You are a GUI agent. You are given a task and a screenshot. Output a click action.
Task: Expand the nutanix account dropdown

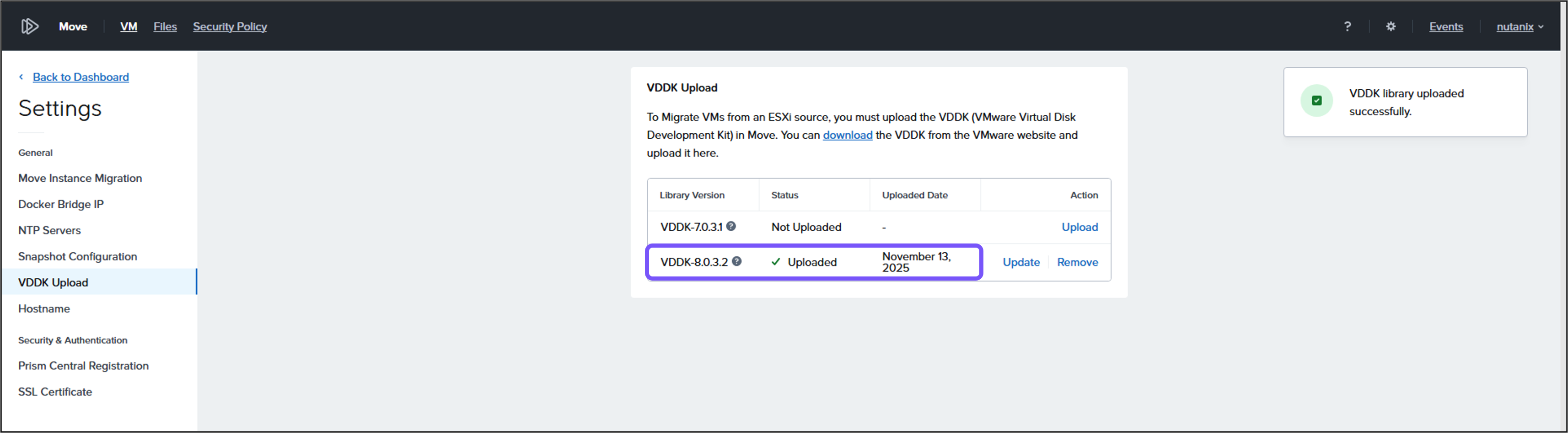coord(1520,26)
